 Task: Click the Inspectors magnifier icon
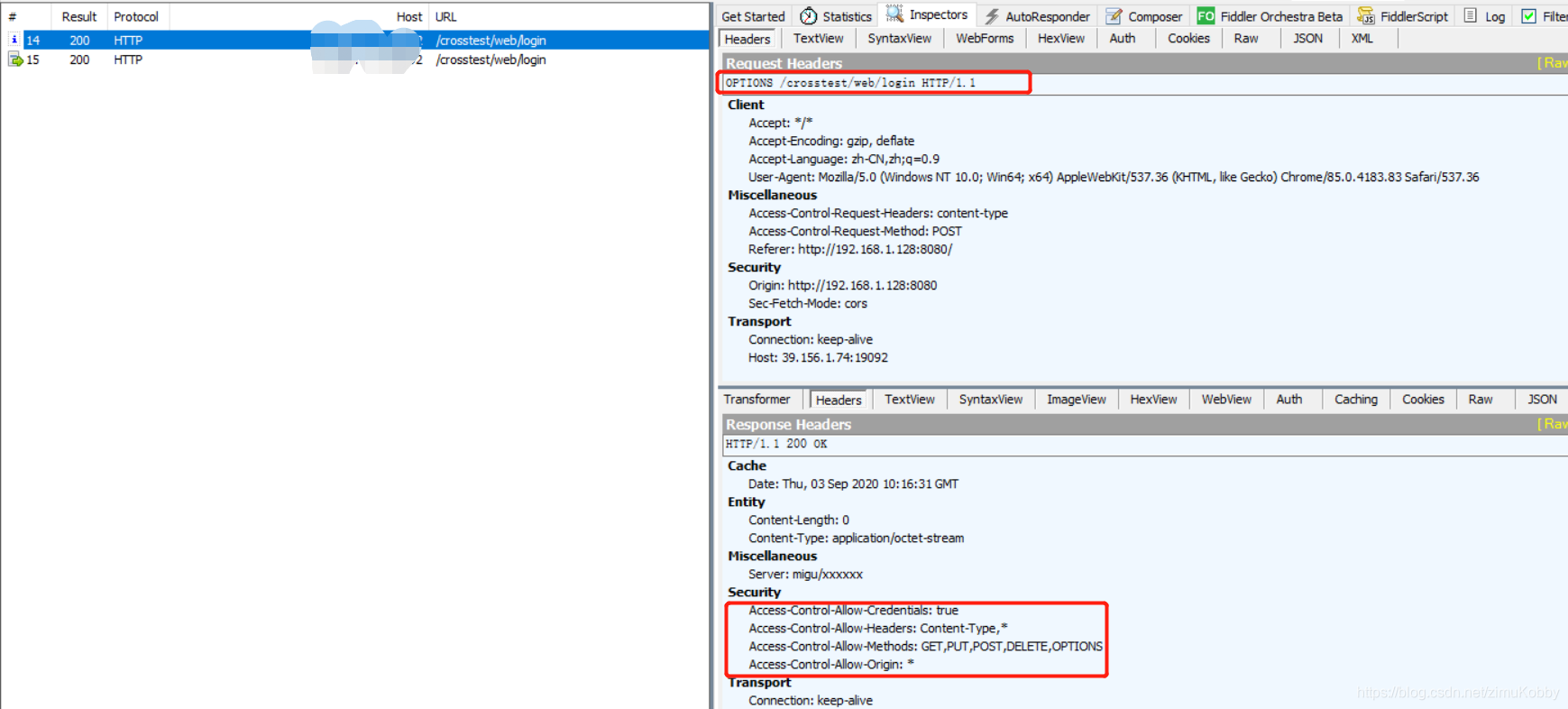click(894, 14)
